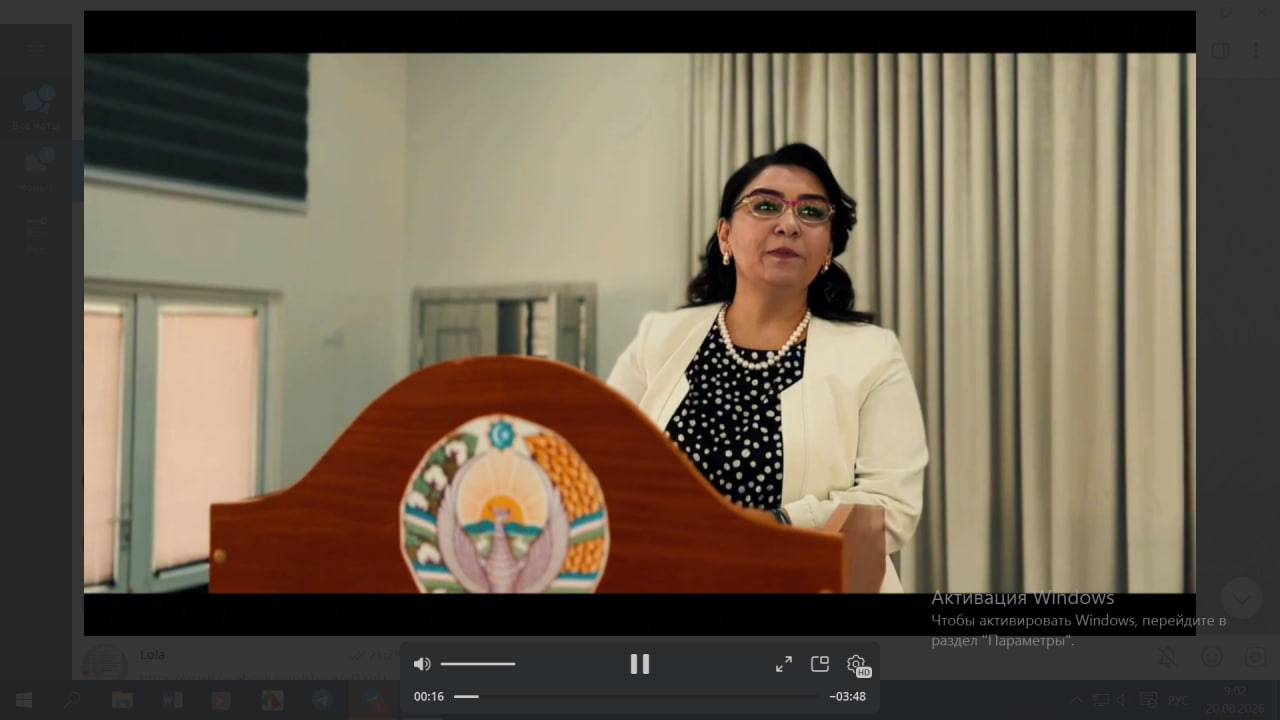The image size is (1280, 720).
Task: Open Windows taskbar search
Action: 72,700
